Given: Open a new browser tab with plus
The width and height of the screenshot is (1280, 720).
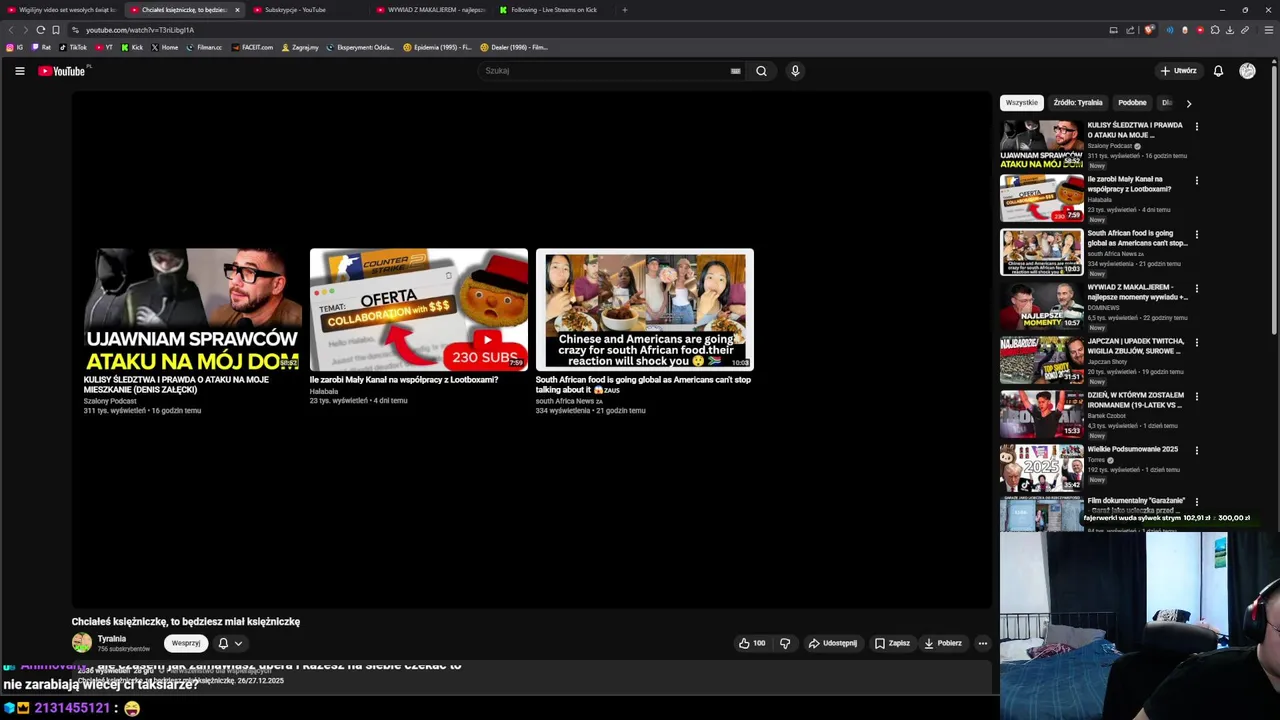Looking at the screenshot, I should (x=625, y=10).
